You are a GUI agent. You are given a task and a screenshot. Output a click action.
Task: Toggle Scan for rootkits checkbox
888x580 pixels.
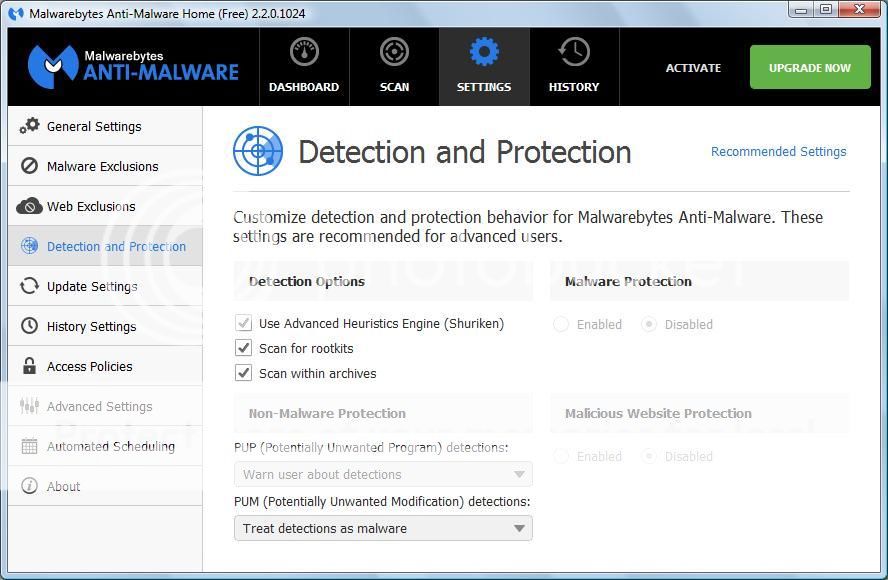coord(243,348)
